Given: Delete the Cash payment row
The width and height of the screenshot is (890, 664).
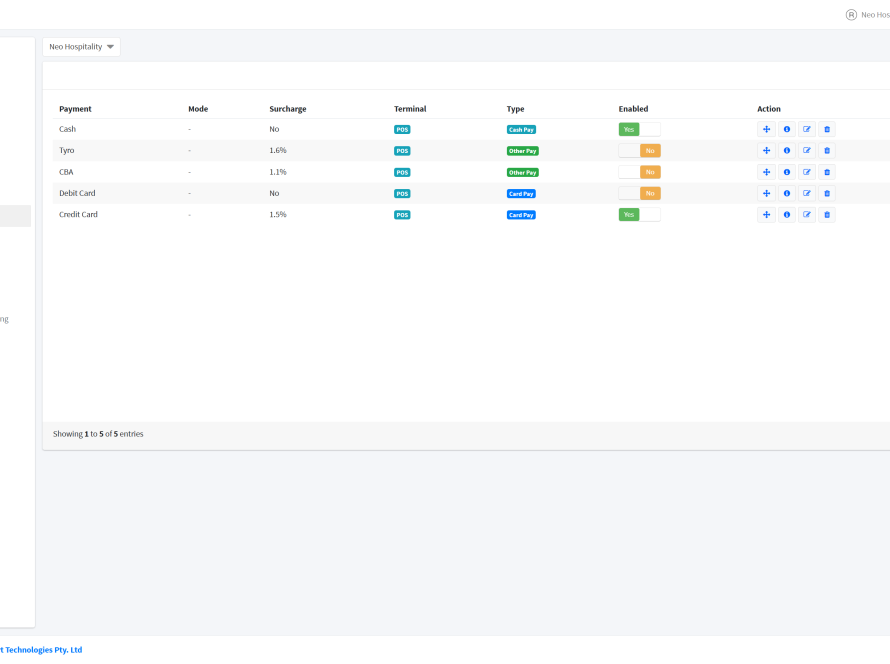Looking at the screenshot, I should point(827,129).
